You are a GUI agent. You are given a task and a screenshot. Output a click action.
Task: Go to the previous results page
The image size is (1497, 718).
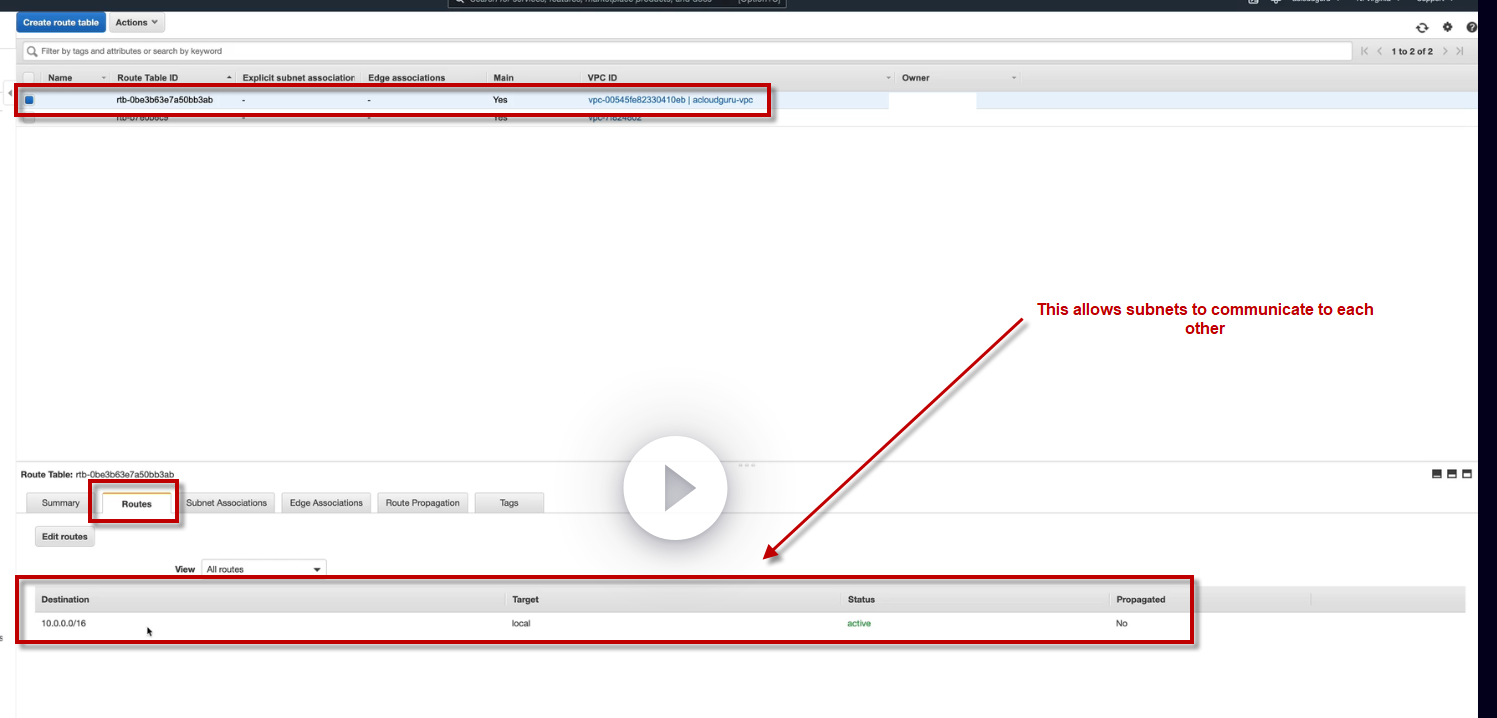pyautogui.click(x=1381, y=51)
